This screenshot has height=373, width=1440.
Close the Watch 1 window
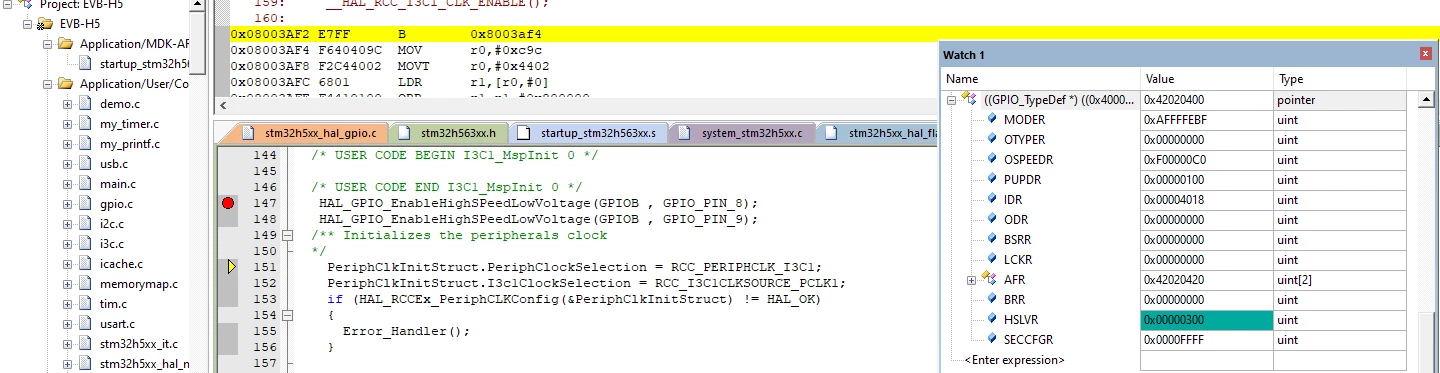pos(1425,54)
